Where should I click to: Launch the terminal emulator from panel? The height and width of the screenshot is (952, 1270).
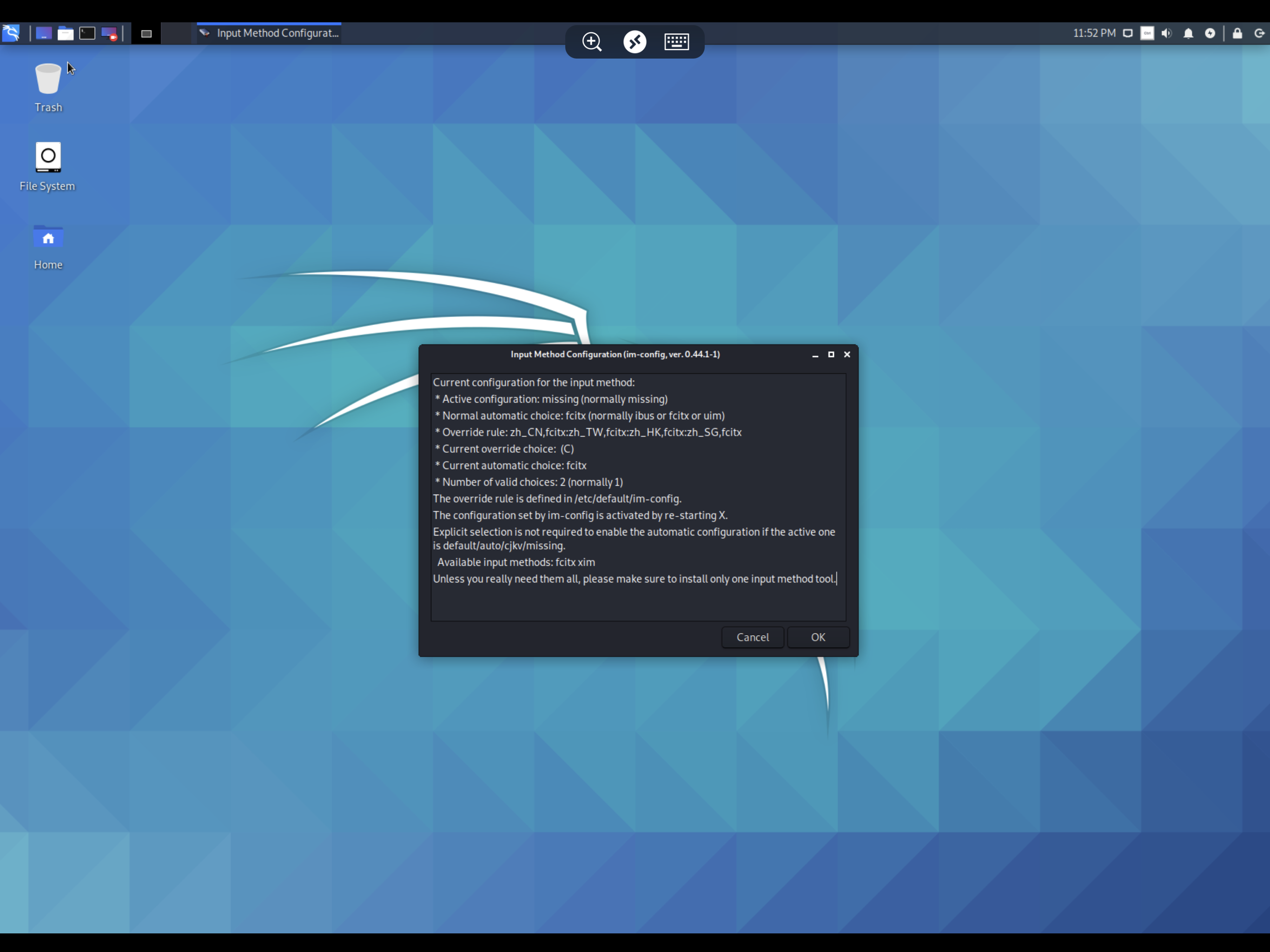87,33
